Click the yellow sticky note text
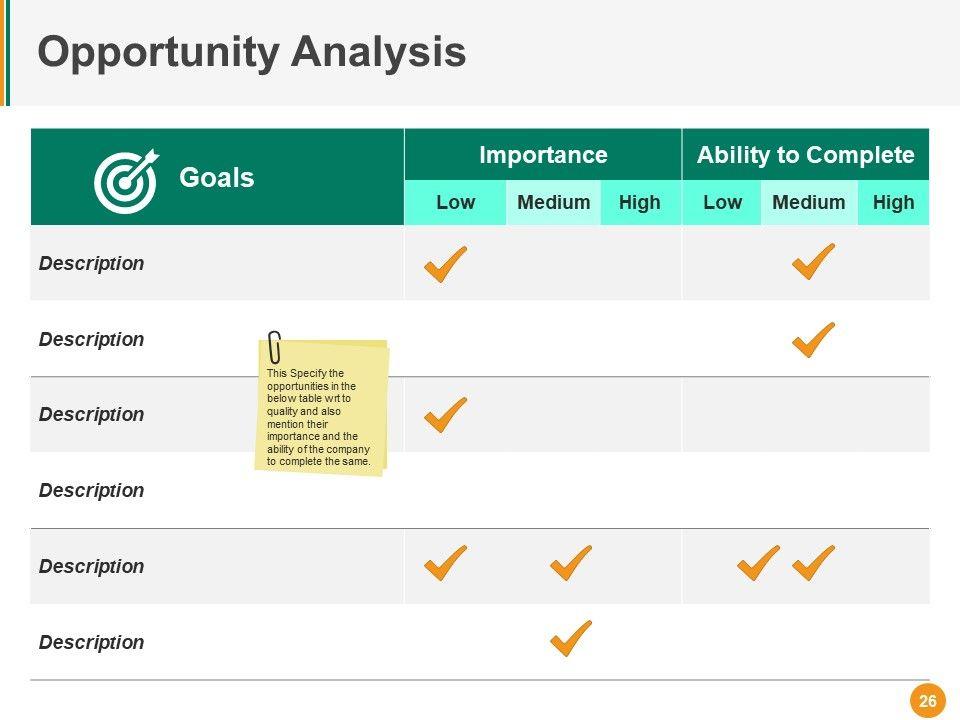 (318, 417)
